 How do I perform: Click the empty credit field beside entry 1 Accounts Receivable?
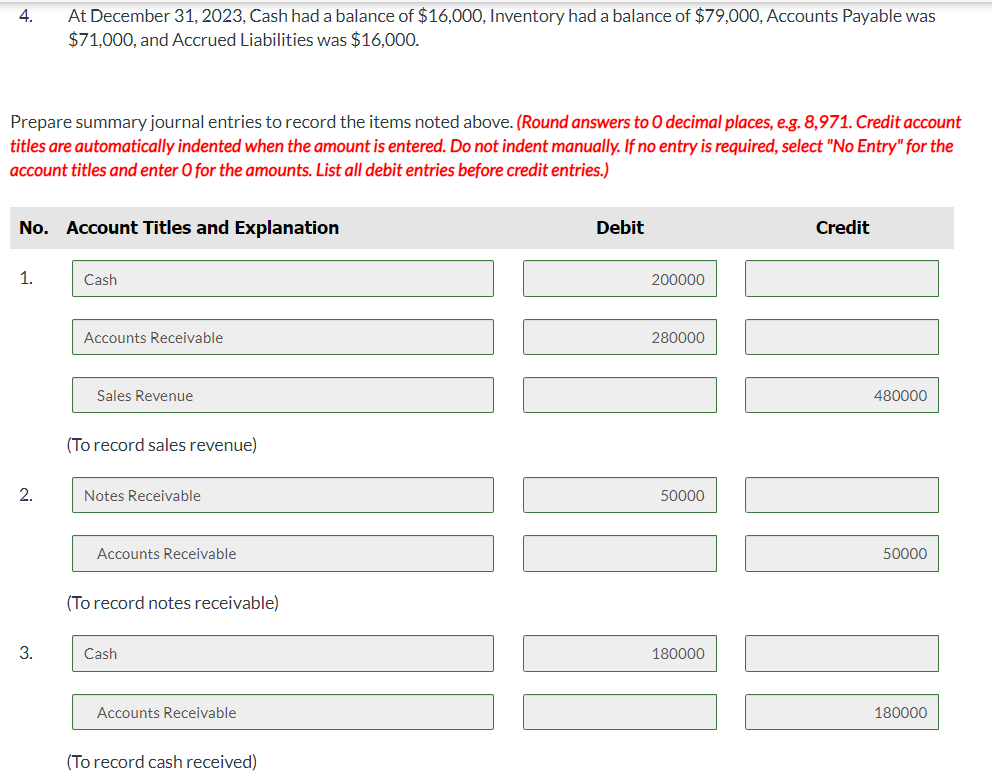point(842,337)
